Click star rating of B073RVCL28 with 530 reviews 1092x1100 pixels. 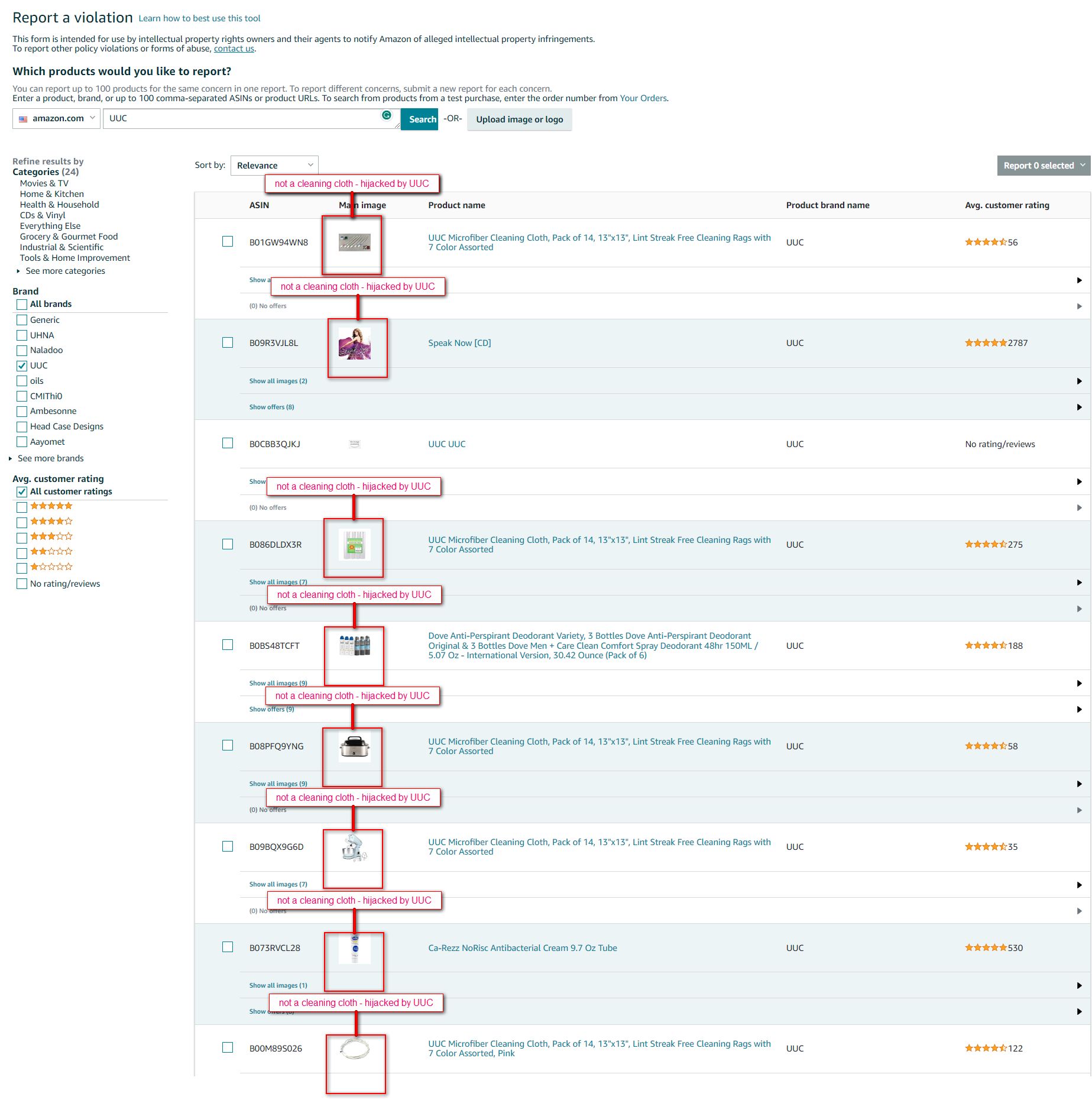pyautogui.click(x=986, y=948)
